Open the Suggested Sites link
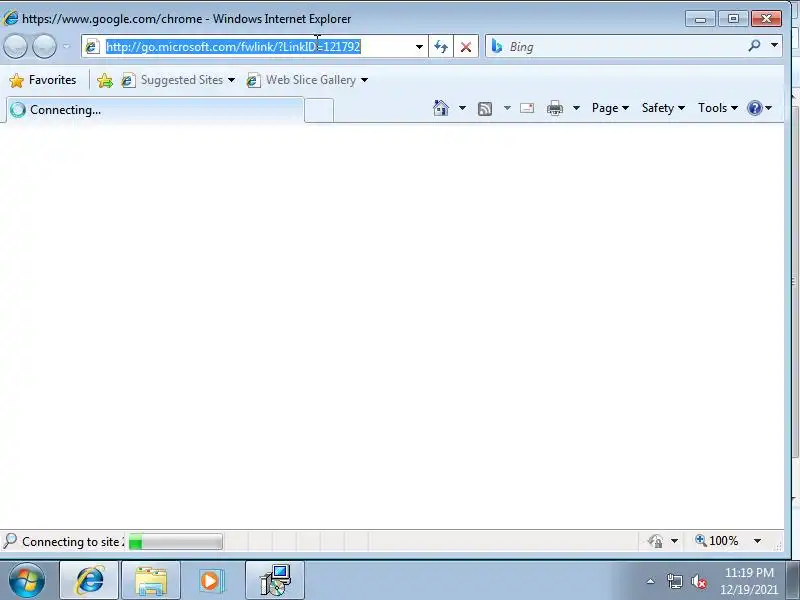The image size is (800, 600). (x=178, y=80)
